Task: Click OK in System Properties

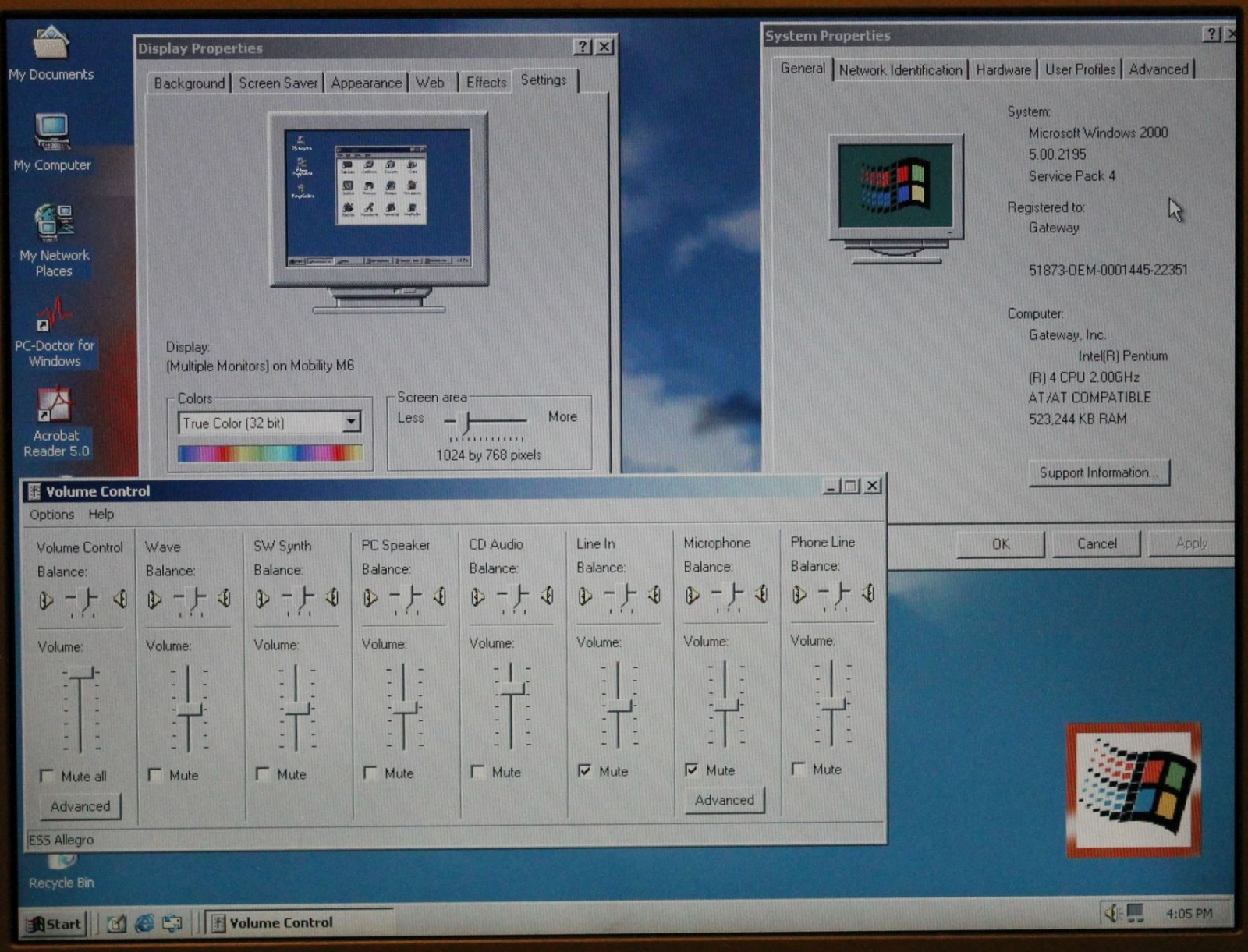Action: [1001, 544]
